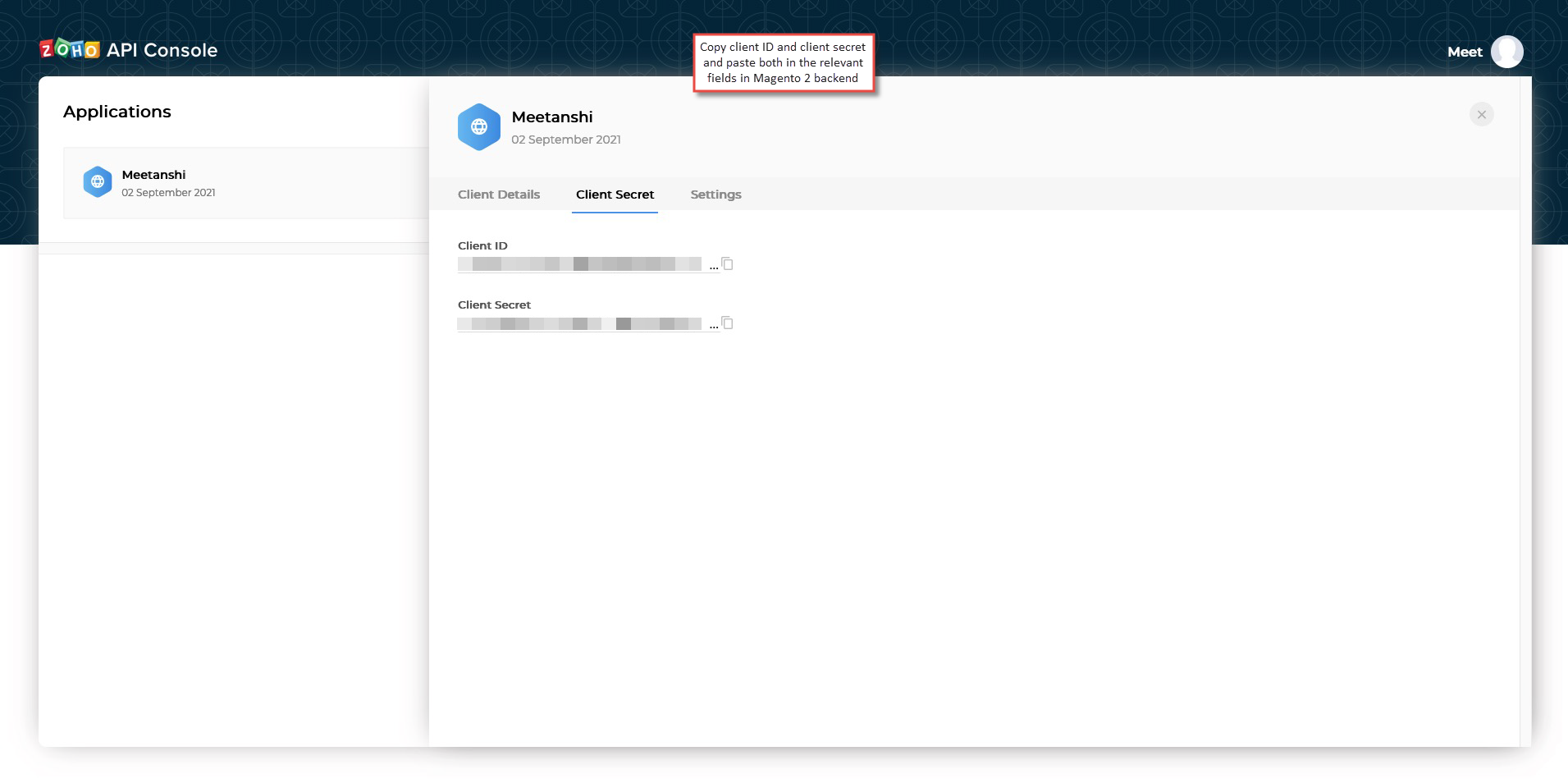This screenshot has width=1568, height=783.
Task: Click the Applications heading
Action: click(x=117, y=112)
